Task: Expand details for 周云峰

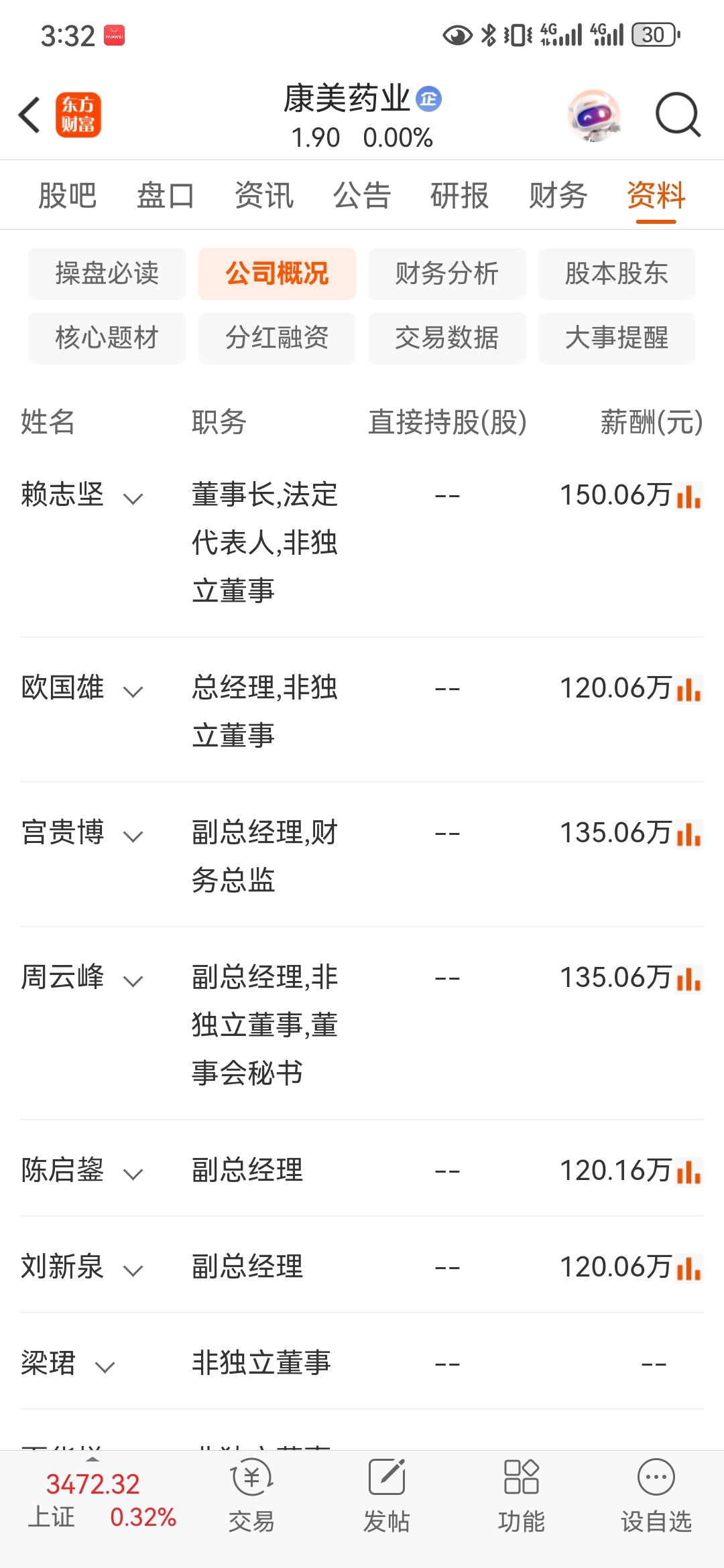Action: pyautogui.click(x=133, y=981)
